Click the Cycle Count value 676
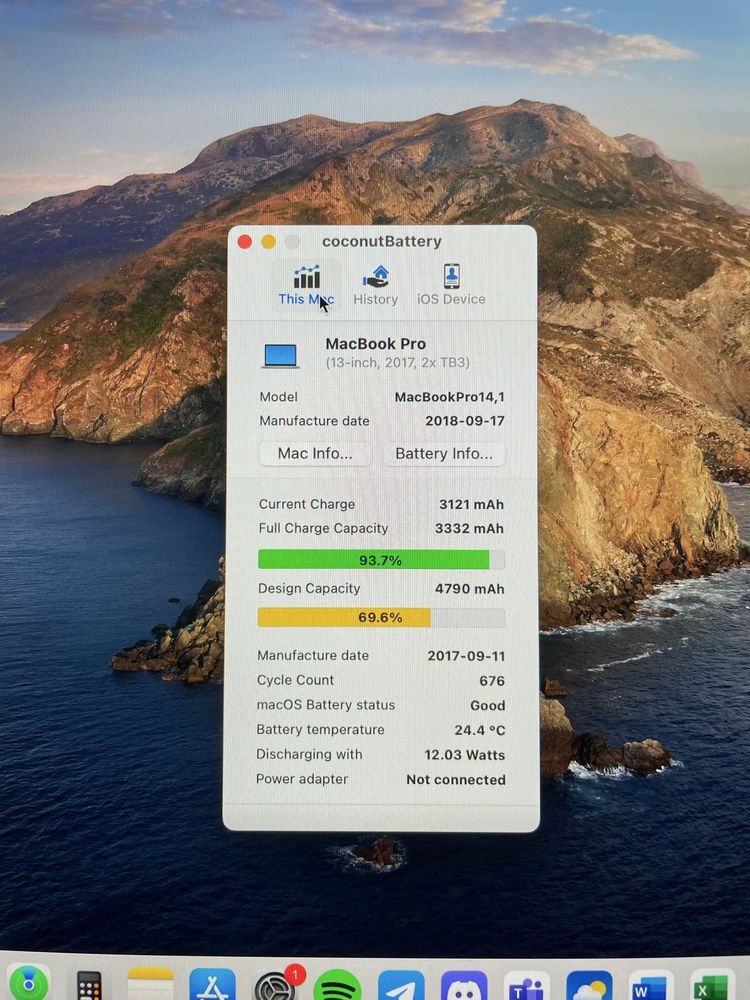The width and height of the screenshot is (750, 1000). coord(492,681)
